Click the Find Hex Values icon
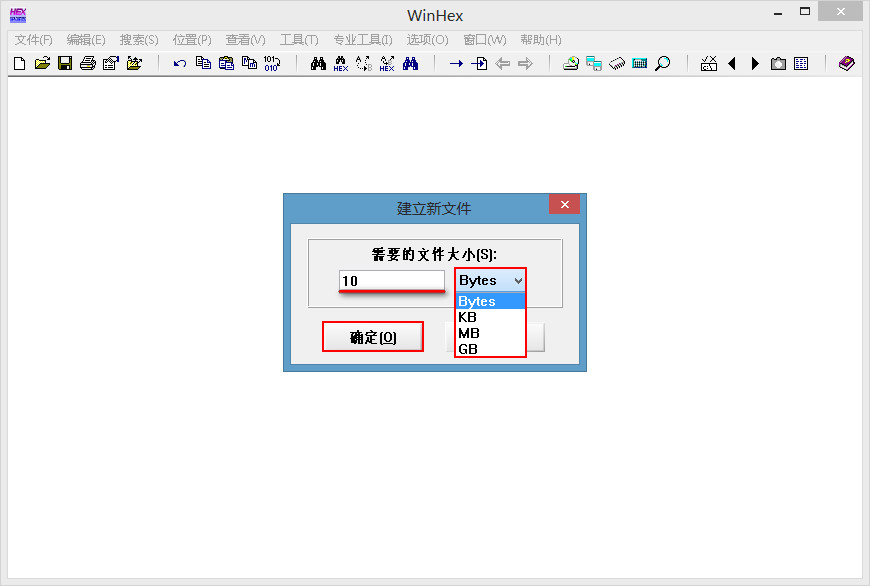870x586 pixels. click(x=341, y=64)
